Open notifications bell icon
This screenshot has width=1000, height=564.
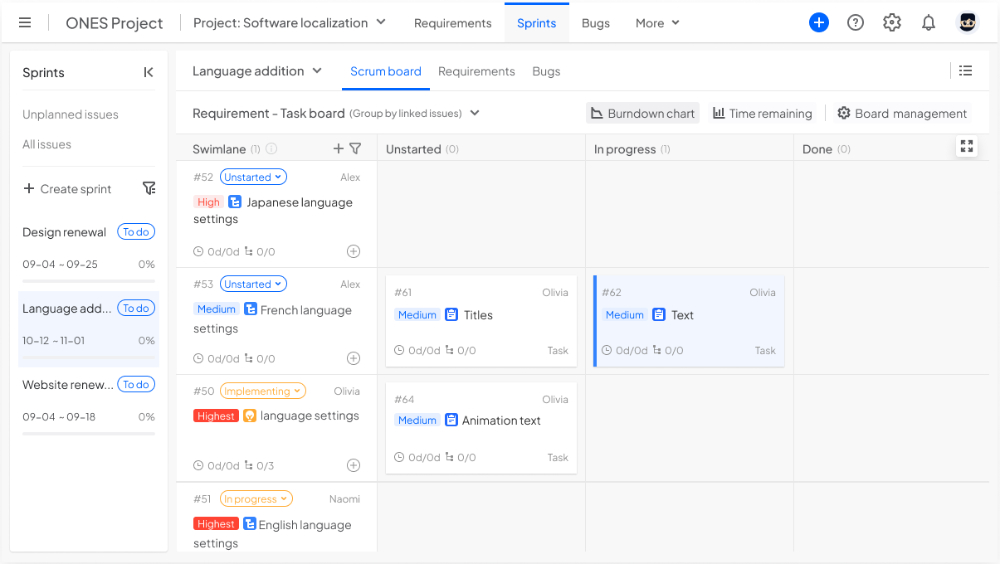929,22
